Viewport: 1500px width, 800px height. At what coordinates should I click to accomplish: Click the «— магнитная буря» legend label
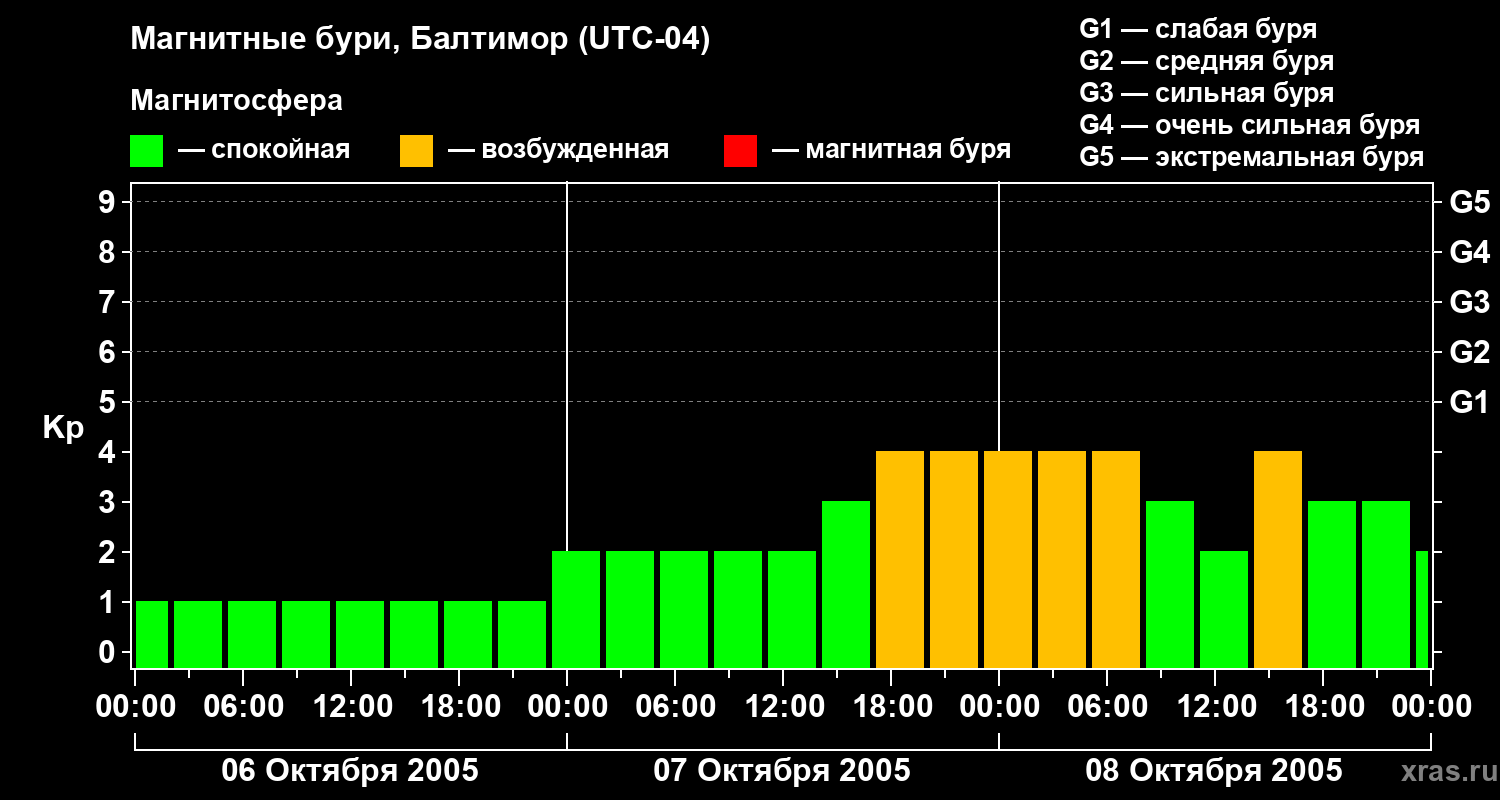[891, 150]
